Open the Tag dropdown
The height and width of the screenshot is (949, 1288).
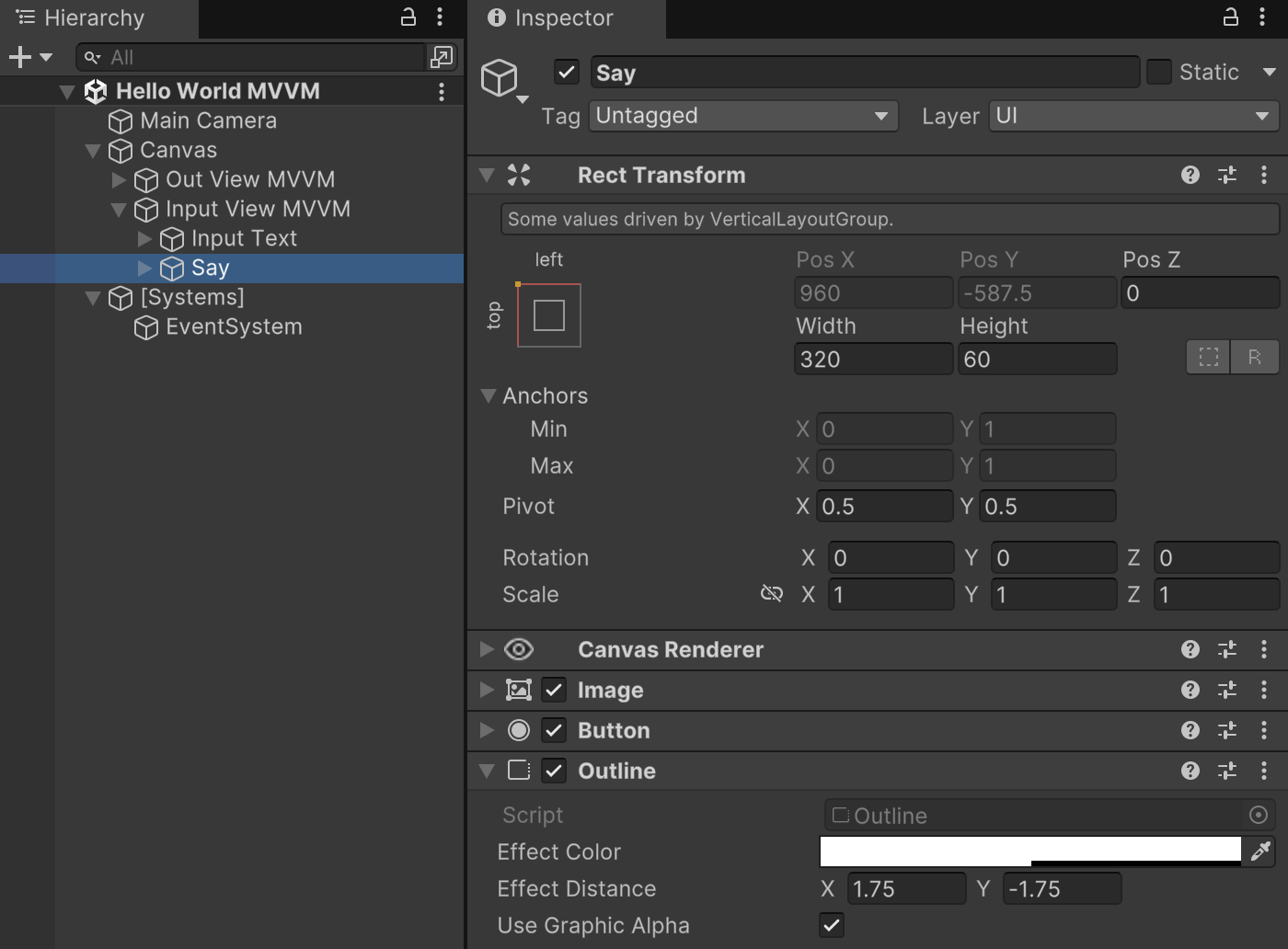pos(742,116)
